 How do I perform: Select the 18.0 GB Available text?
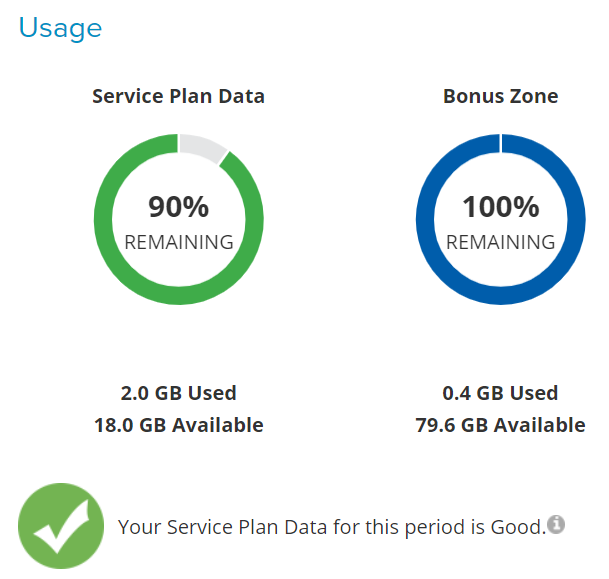(x=178, y=425)
